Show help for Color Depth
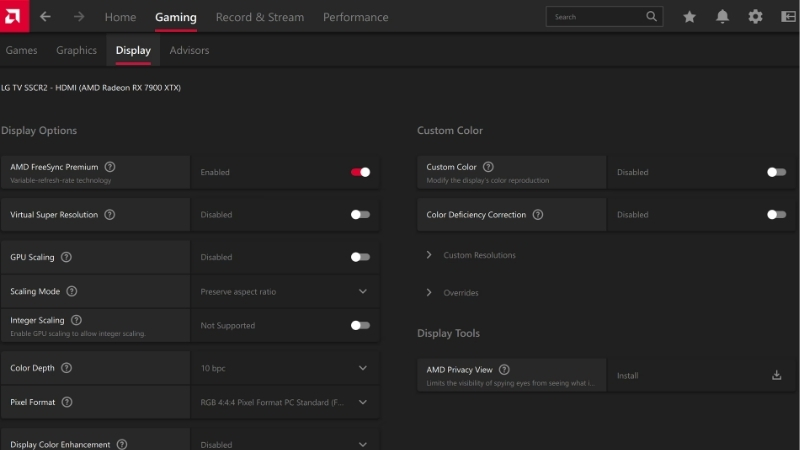Screen dimensions: 800x450 (66, 368)
